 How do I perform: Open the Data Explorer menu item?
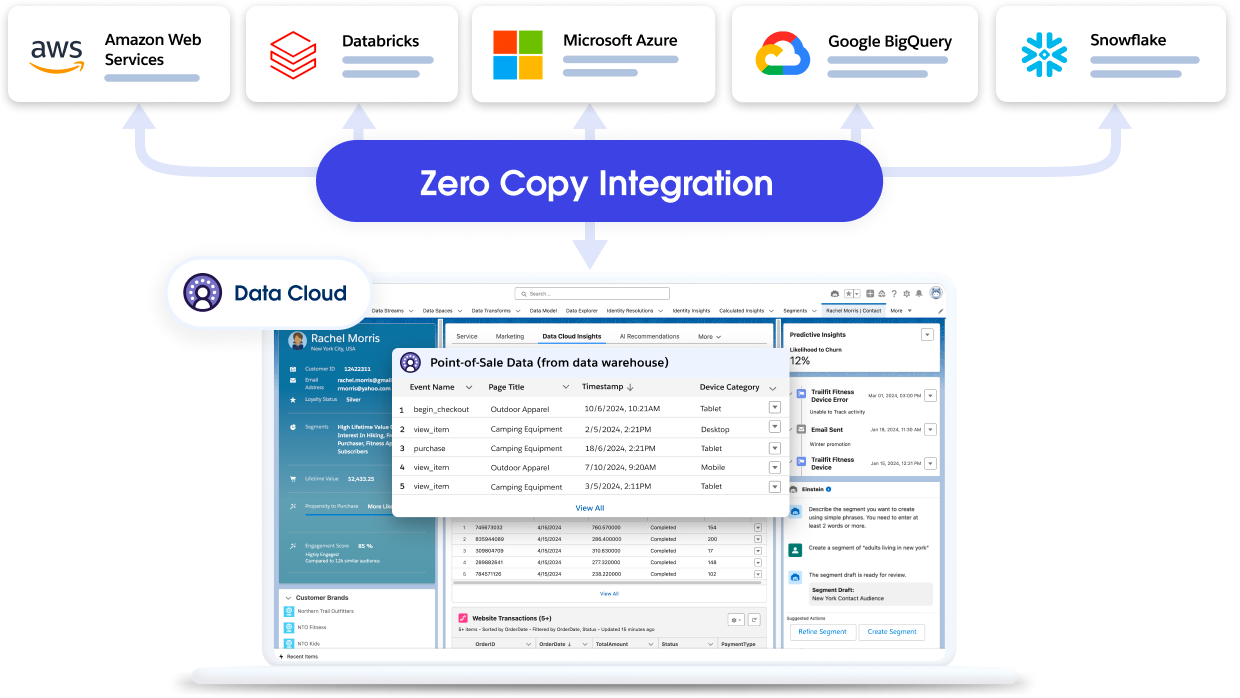pyautogui.click(x=580, y=311)
